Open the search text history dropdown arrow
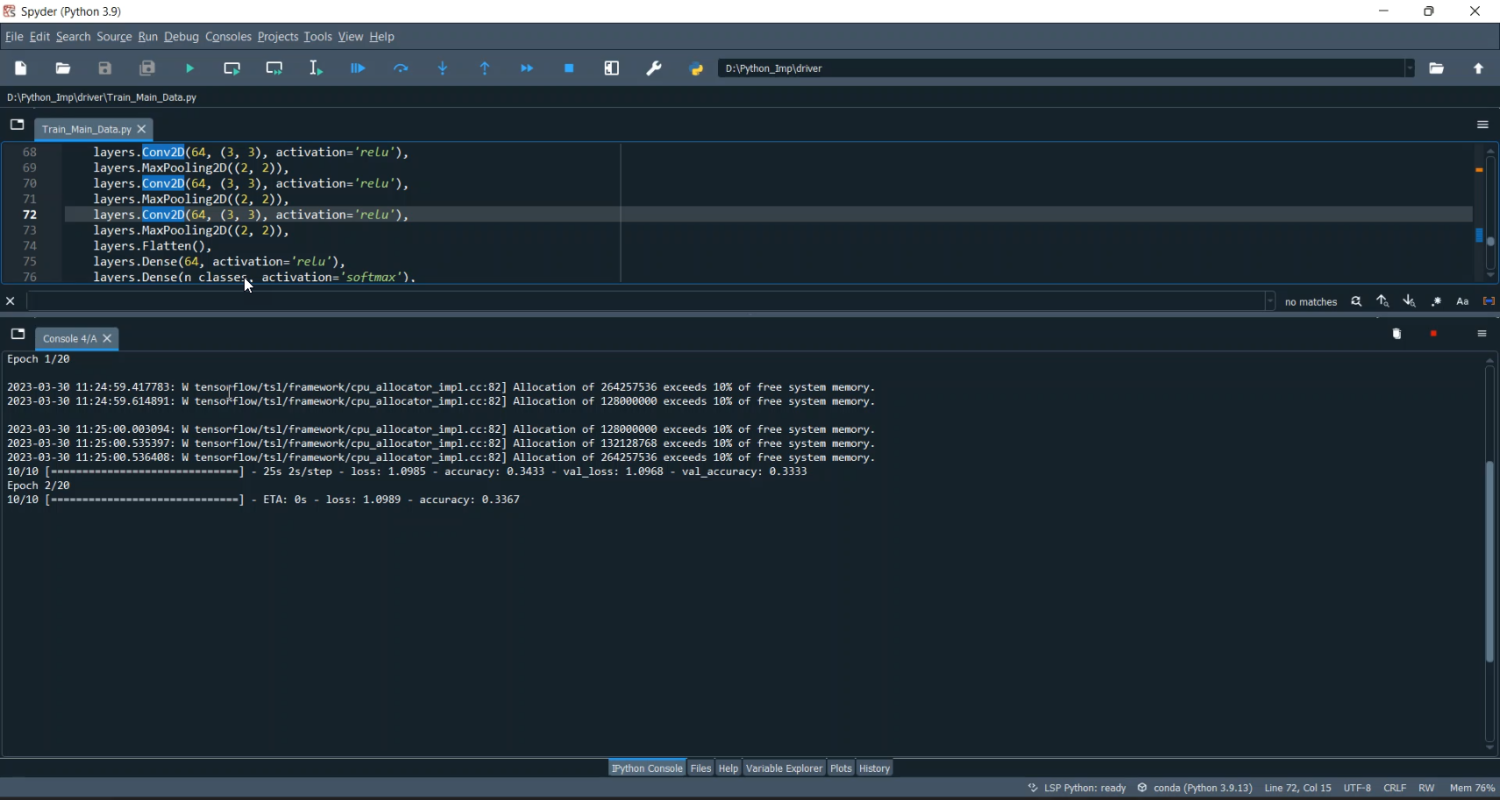The height and width of the screenshot is (800, 1500). coord(1270,302)
